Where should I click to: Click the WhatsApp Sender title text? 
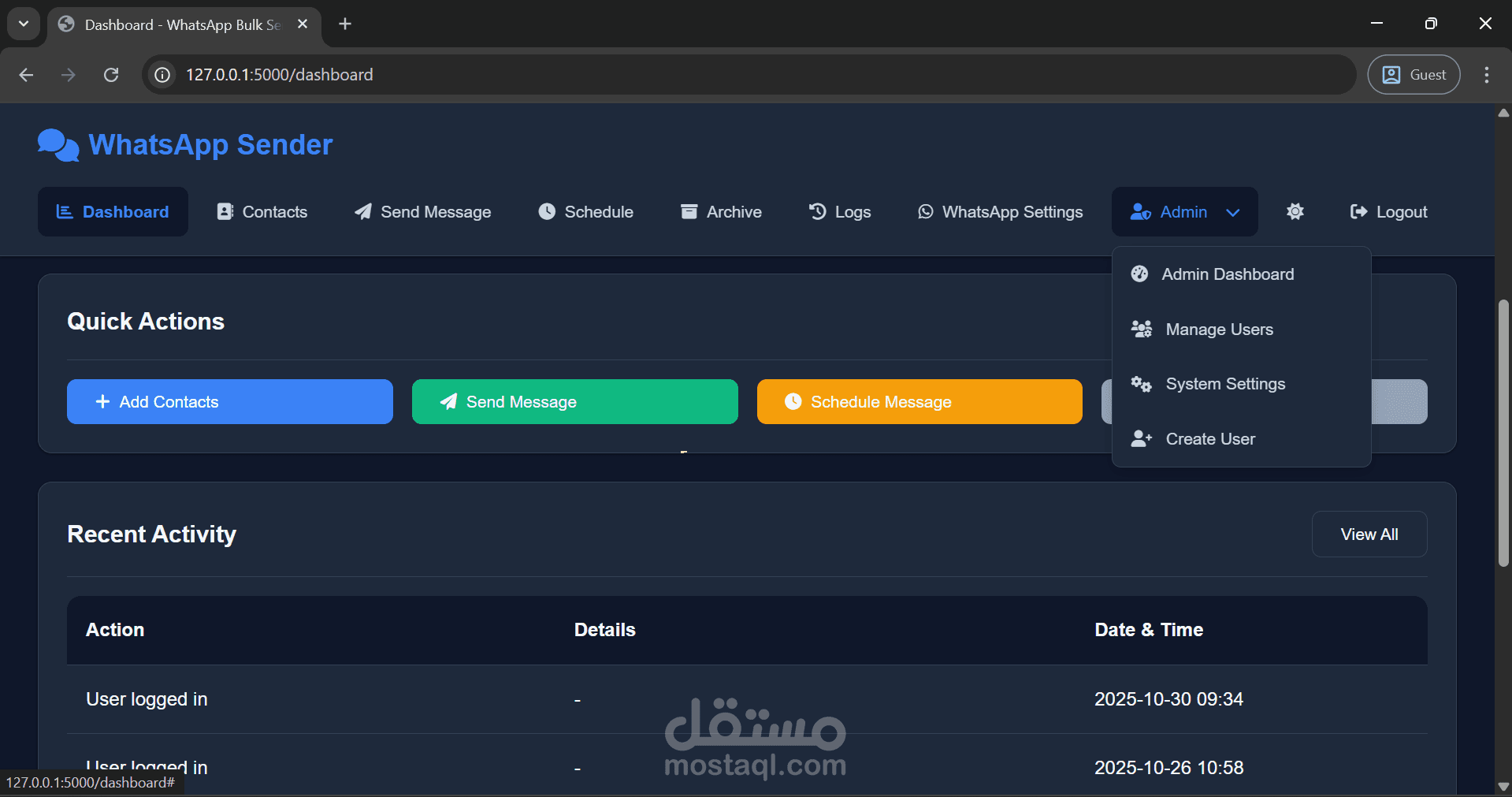[210, 145]
